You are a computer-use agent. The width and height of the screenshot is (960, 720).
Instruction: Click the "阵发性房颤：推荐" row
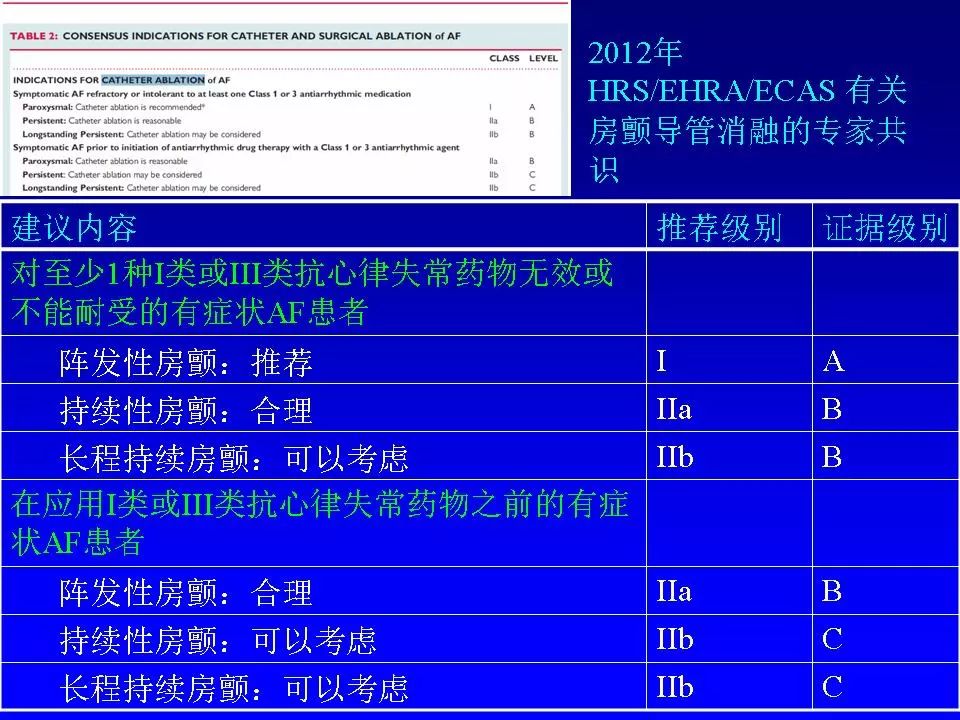[200, 362]
